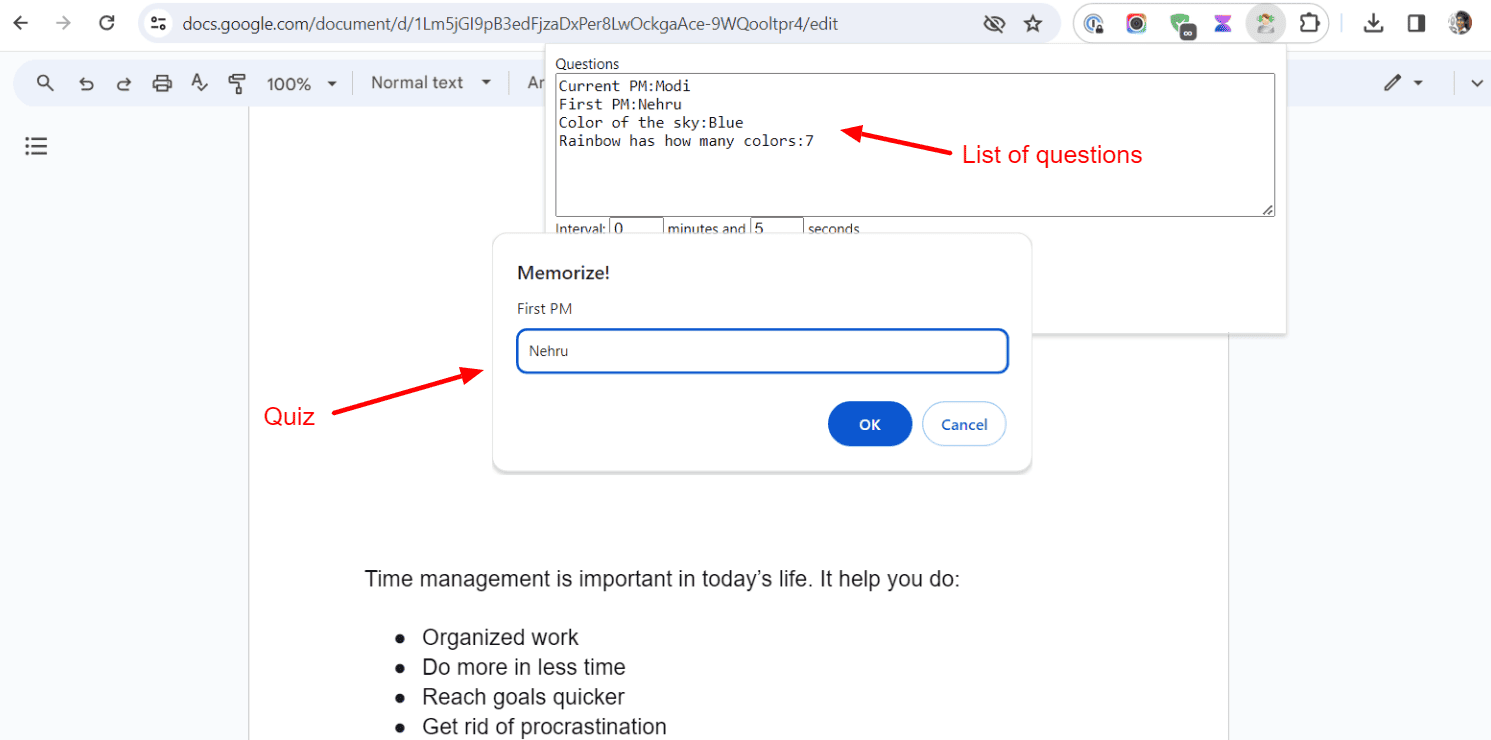Bookmark this page with the star icon

1033,23
